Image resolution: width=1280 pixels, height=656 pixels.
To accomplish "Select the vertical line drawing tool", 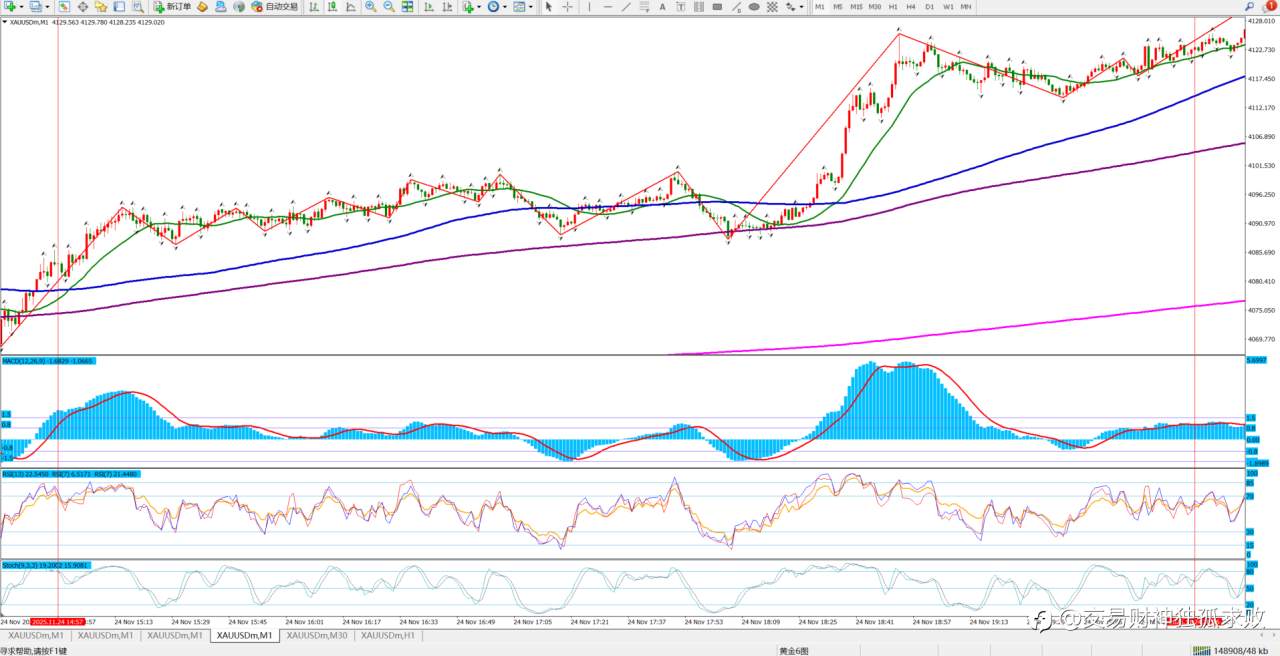I will coord(590,6).
